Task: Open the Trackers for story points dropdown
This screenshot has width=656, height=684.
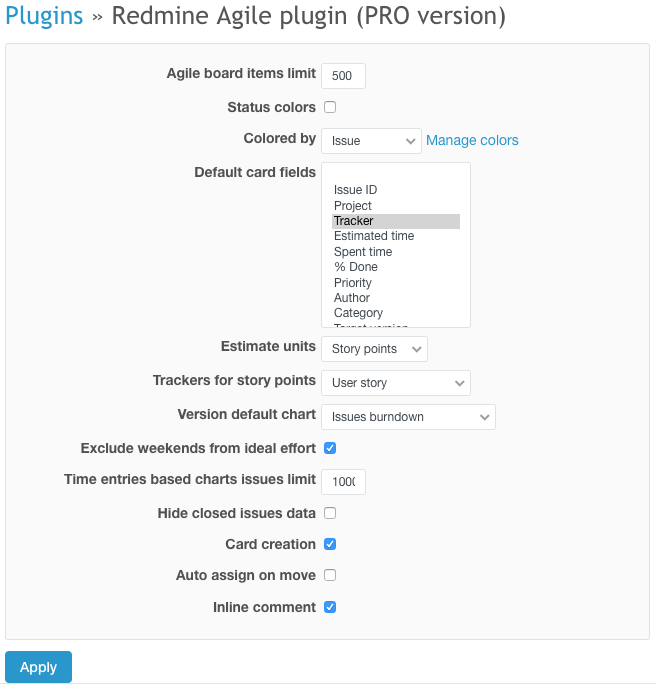Action: click(395, 383)
